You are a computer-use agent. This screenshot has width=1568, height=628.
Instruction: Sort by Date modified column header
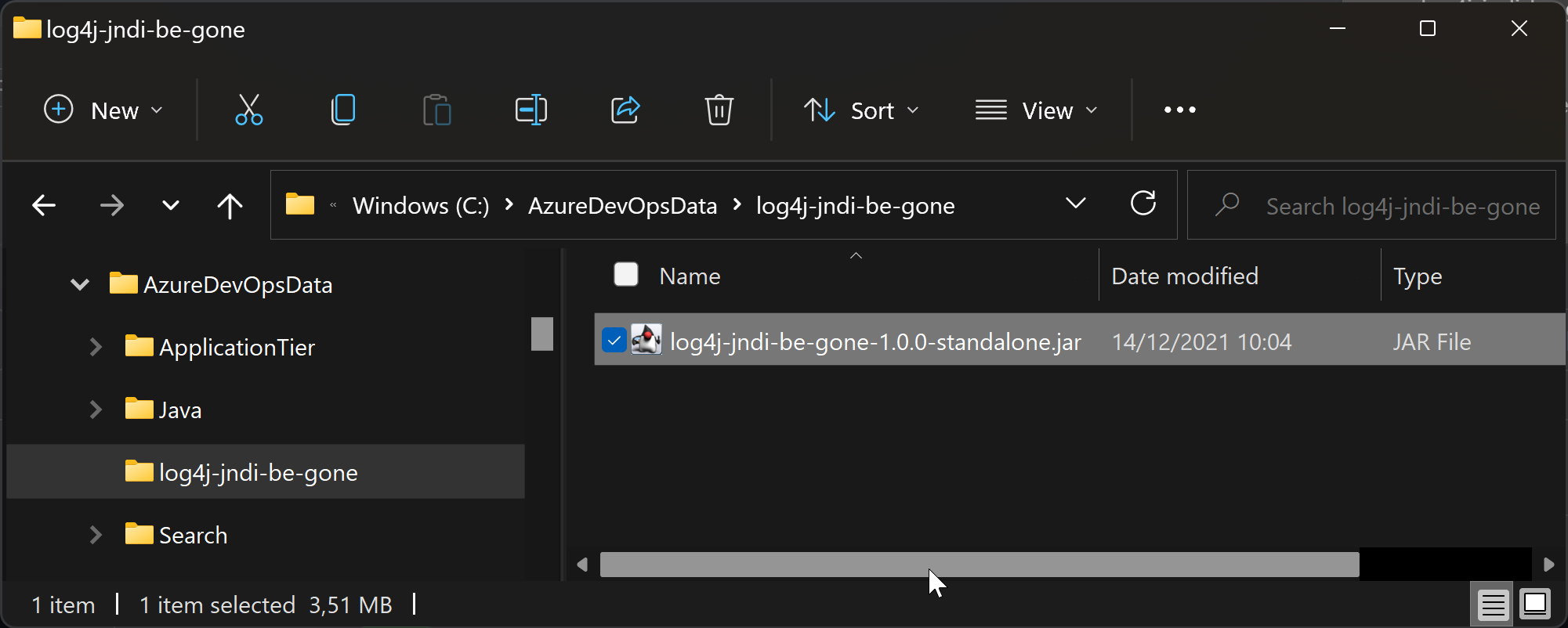pyautogui.click(x=1185, y=276)
